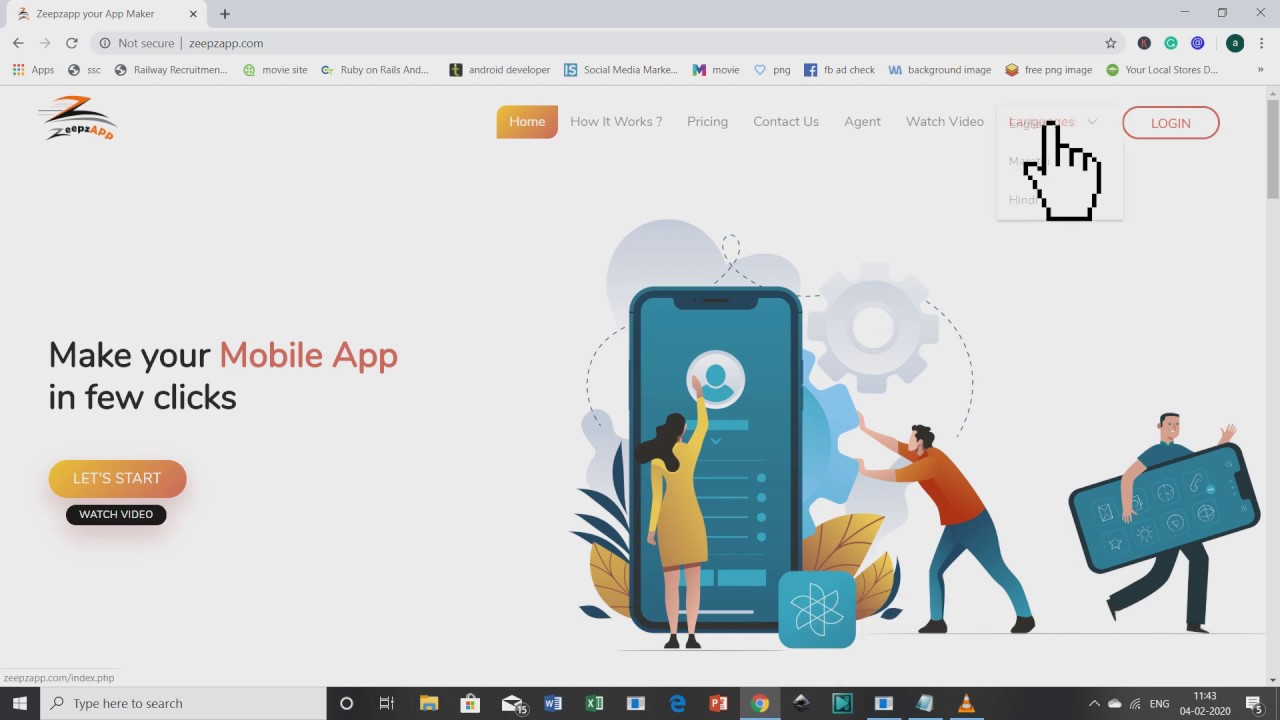The height and width of the screenshot is (720, 1280).
Task: Reload the page
Action: (71, 43)
